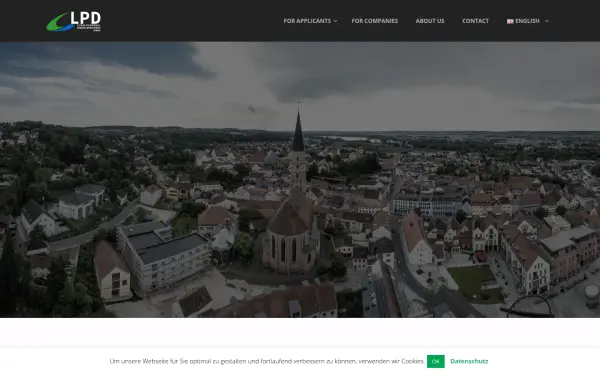Open the Datenschutz privacy link
Screen dimensions: 600x375
tap(469, 361)
